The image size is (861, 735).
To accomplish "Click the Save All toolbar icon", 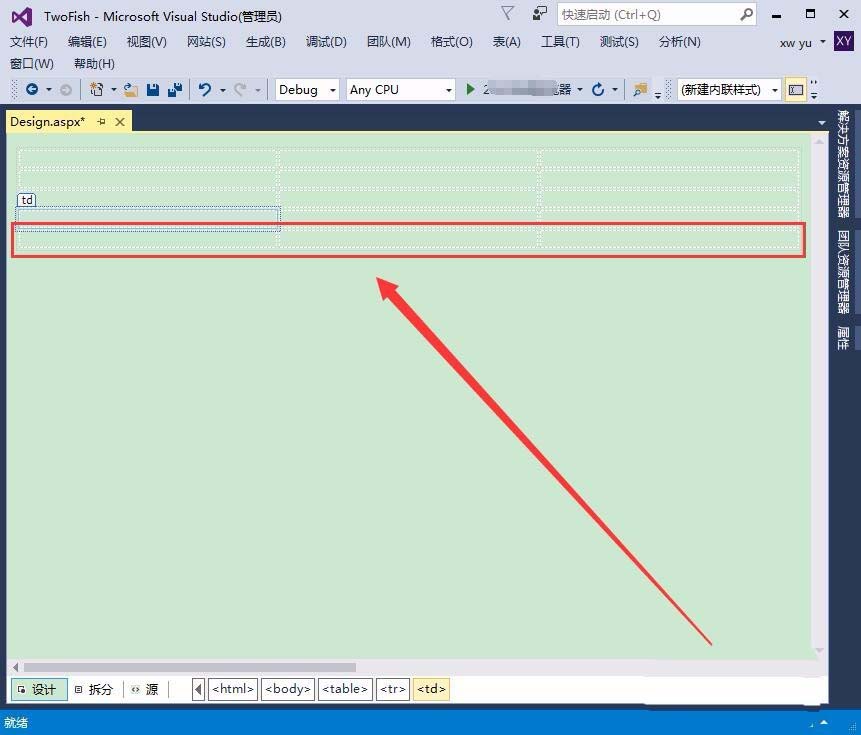I will (x=176, y=89).
